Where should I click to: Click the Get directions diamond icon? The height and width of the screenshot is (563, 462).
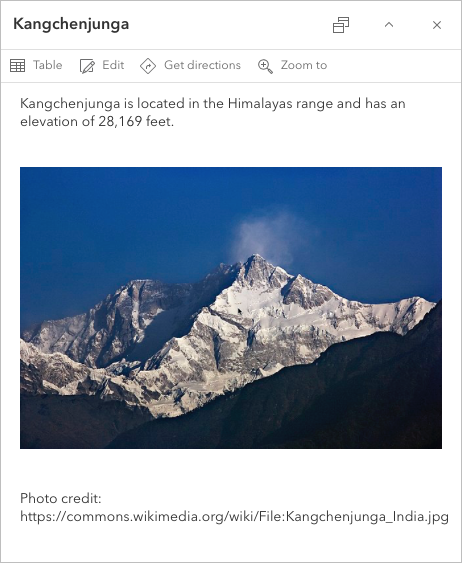[x=148, y=66]
